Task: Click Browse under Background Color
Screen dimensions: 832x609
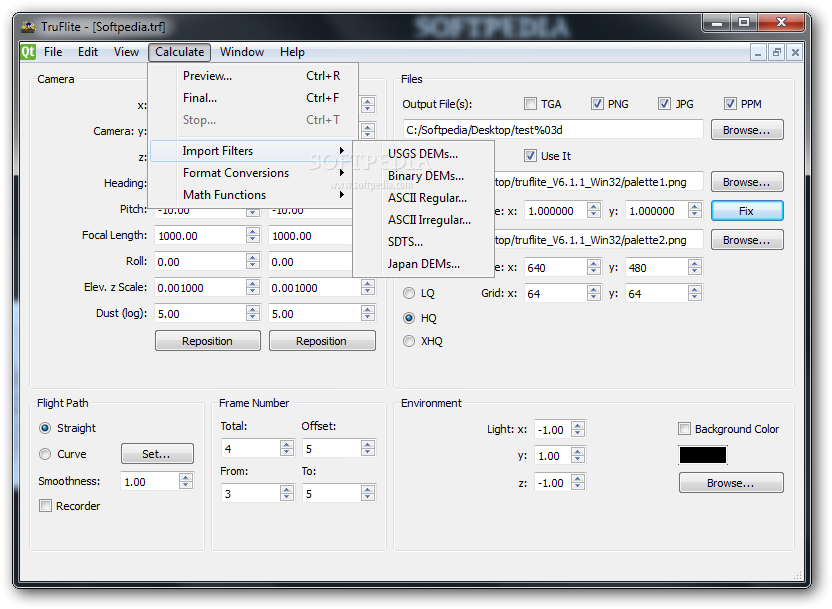Action: click(x=731, y=483)
